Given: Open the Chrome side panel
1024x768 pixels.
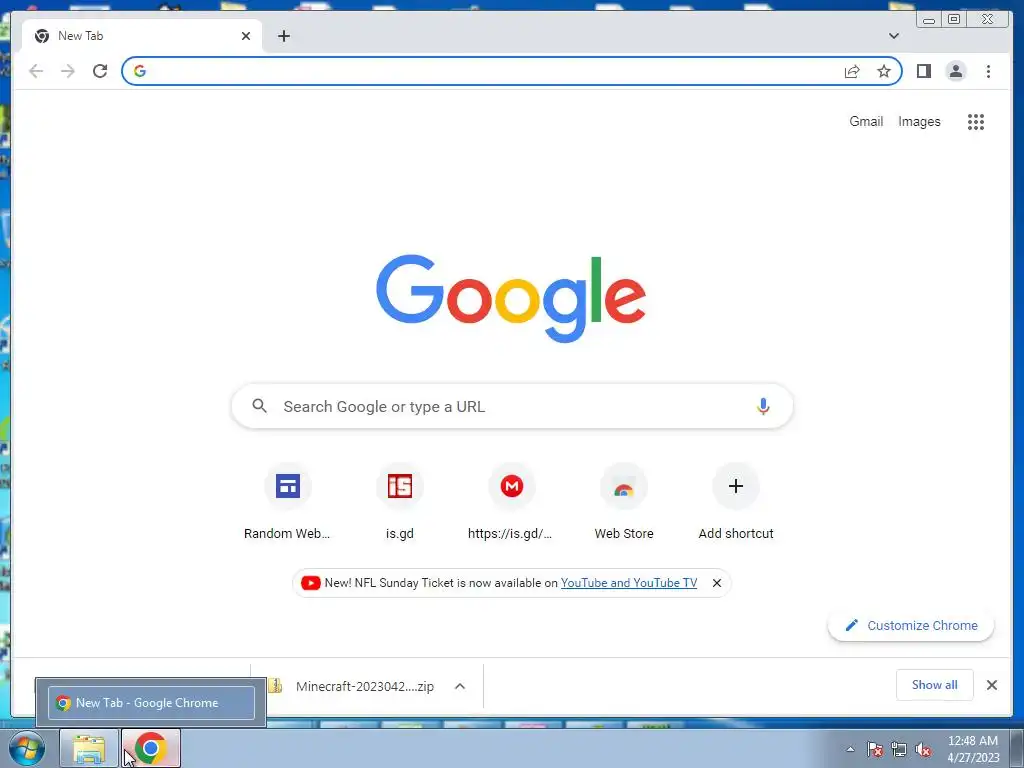Looking at the screenshot, I should 923,71.
